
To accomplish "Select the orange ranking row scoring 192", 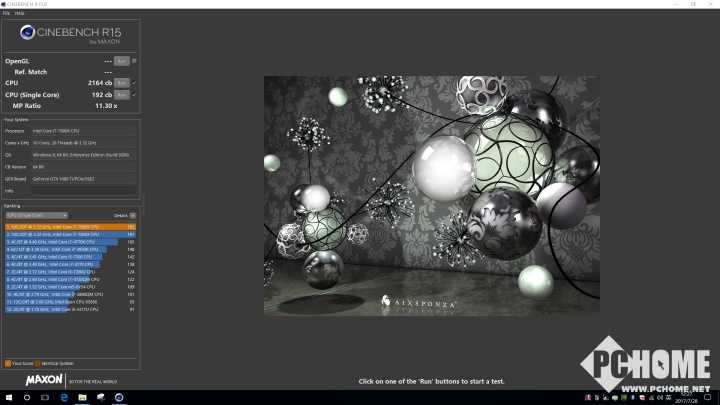I will [x=71, y=227].
